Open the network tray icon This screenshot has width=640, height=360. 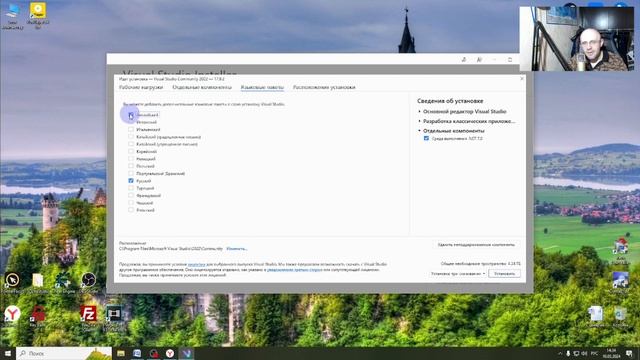(x=576, y=353)
